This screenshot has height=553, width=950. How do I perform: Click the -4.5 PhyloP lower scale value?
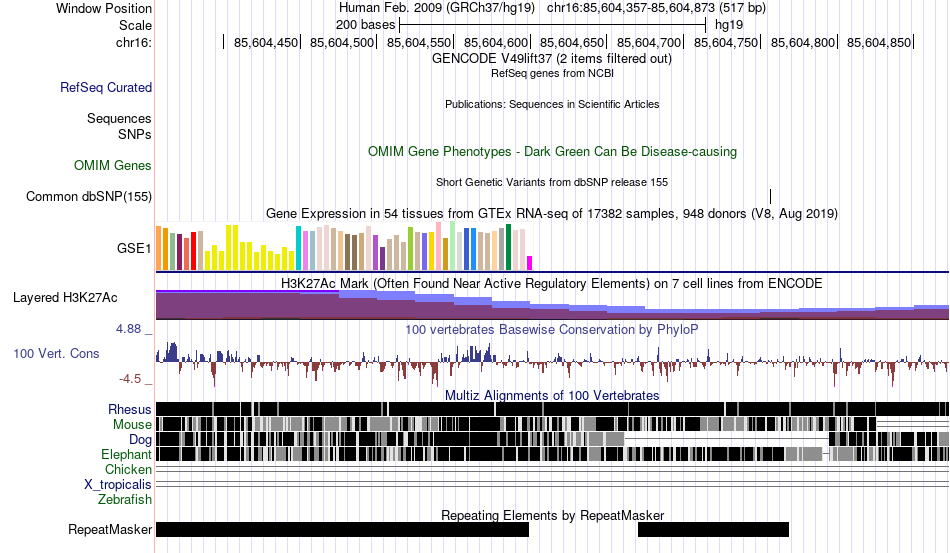coord(130,379)
